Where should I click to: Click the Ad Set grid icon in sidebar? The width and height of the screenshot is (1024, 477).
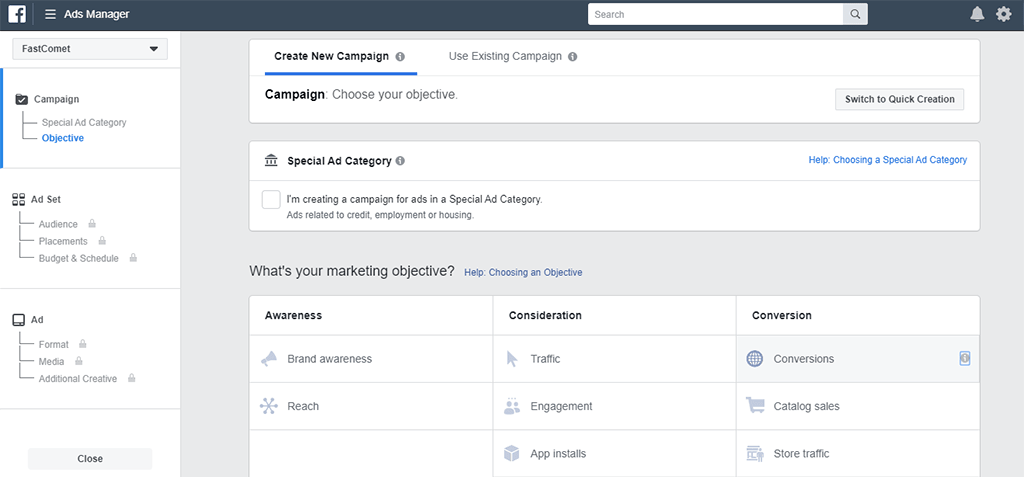[19, 199]
